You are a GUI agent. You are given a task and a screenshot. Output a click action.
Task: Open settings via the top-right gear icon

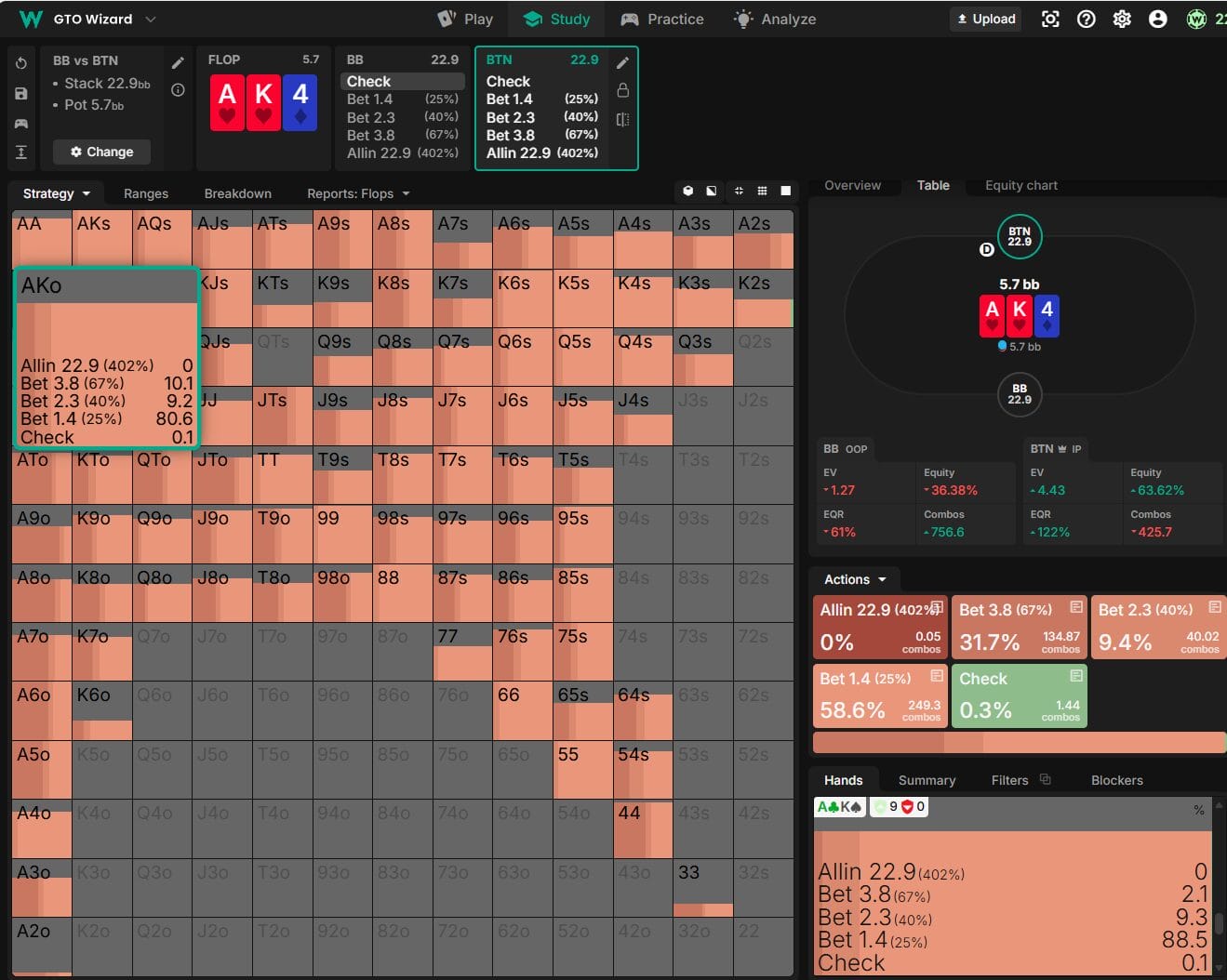coord(1122,19)
